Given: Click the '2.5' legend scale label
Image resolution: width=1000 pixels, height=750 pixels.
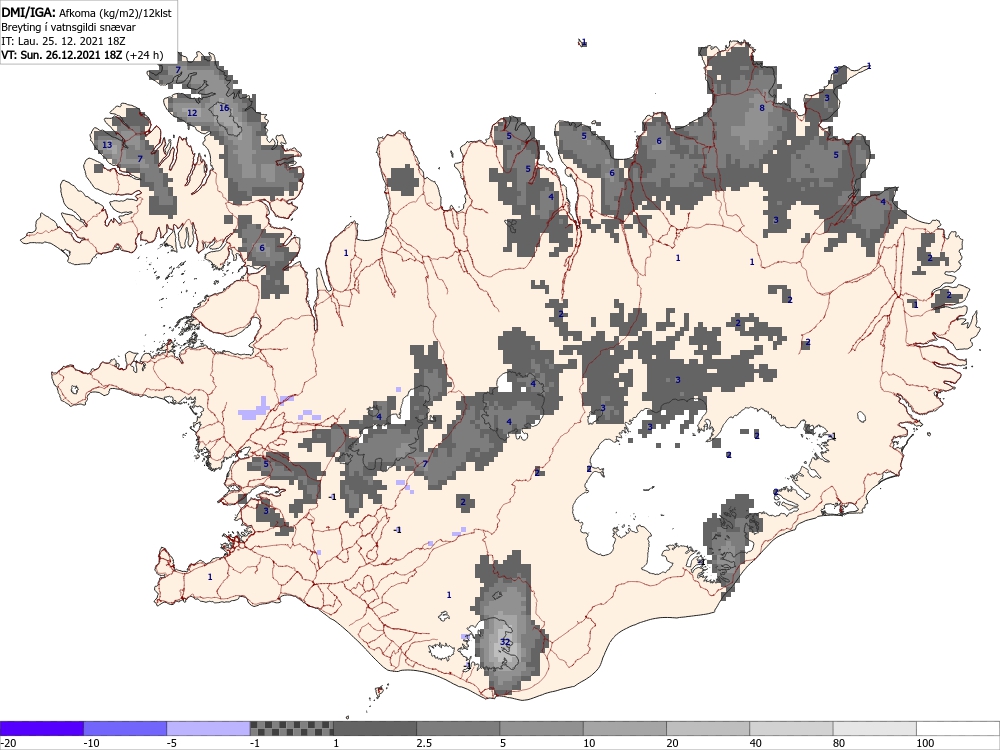Looking at the screenshot, I should [423, 743].
